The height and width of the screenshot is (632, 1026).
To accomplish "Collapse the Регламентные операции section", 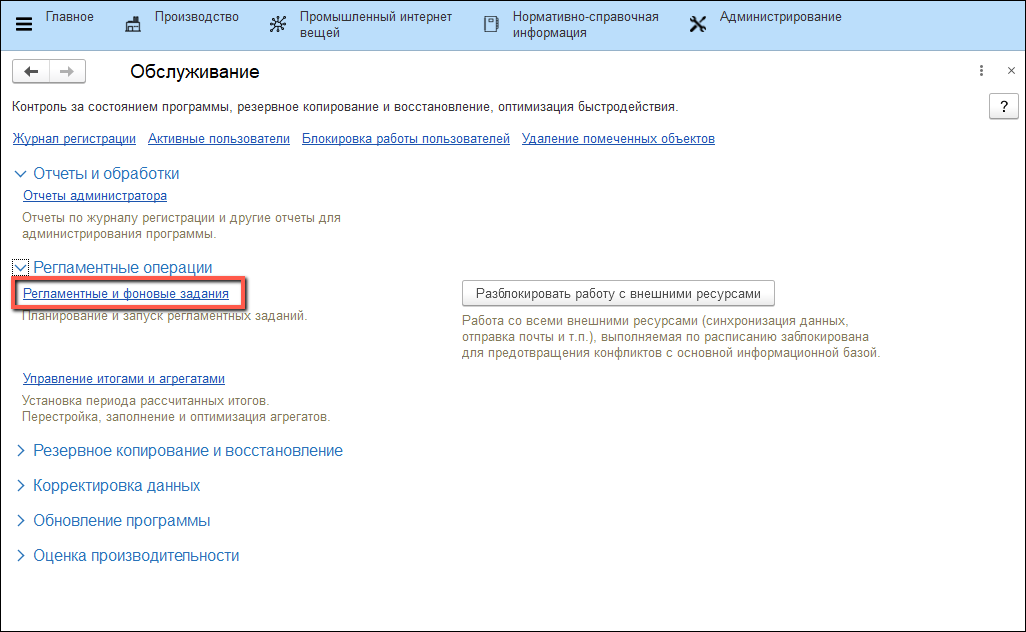I will pyautogui.click(x=20, y=268).
